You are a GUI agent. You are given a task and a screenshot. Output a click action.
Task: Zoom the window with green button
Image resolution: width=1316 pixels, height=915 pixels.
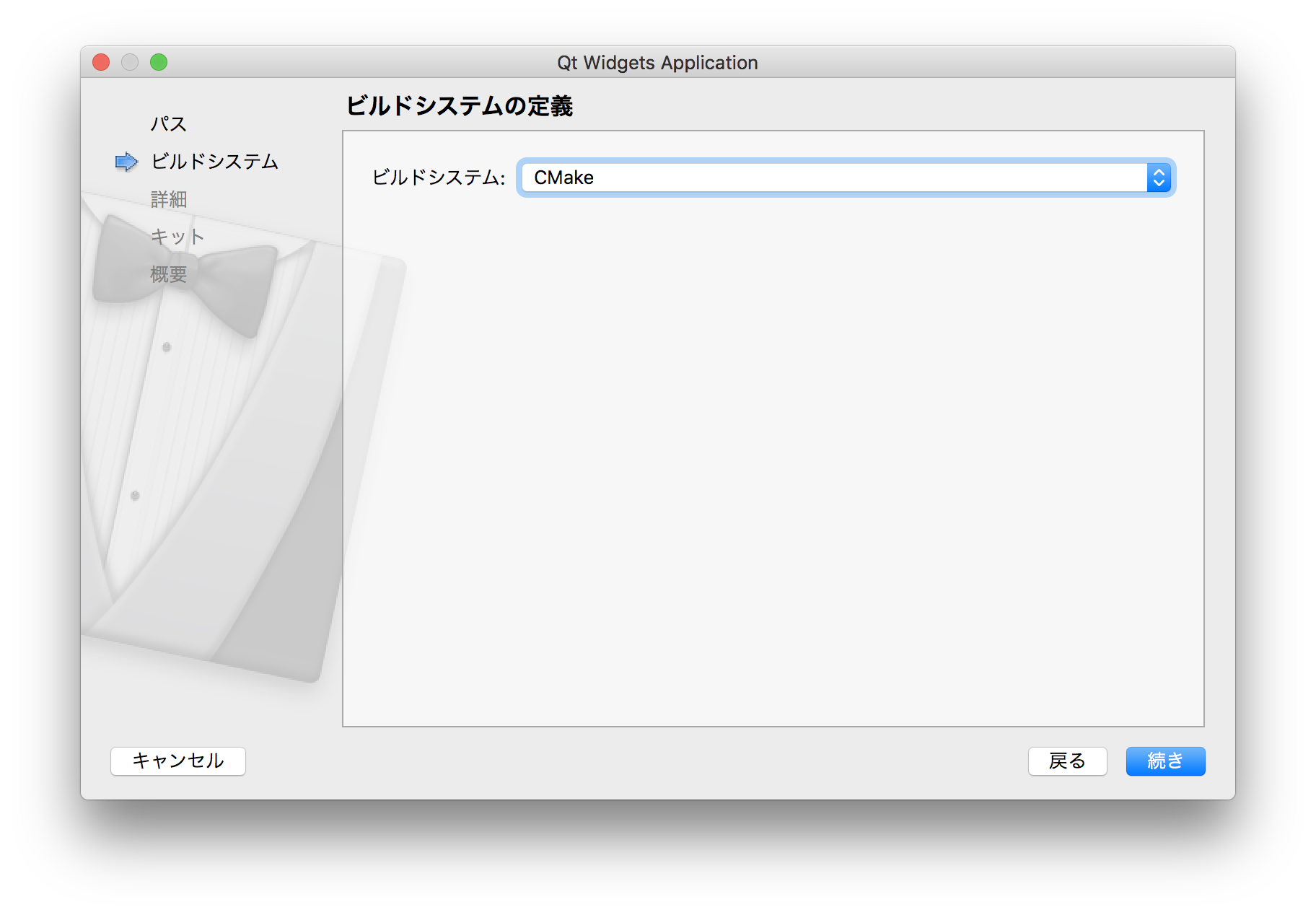pos(159,63)
